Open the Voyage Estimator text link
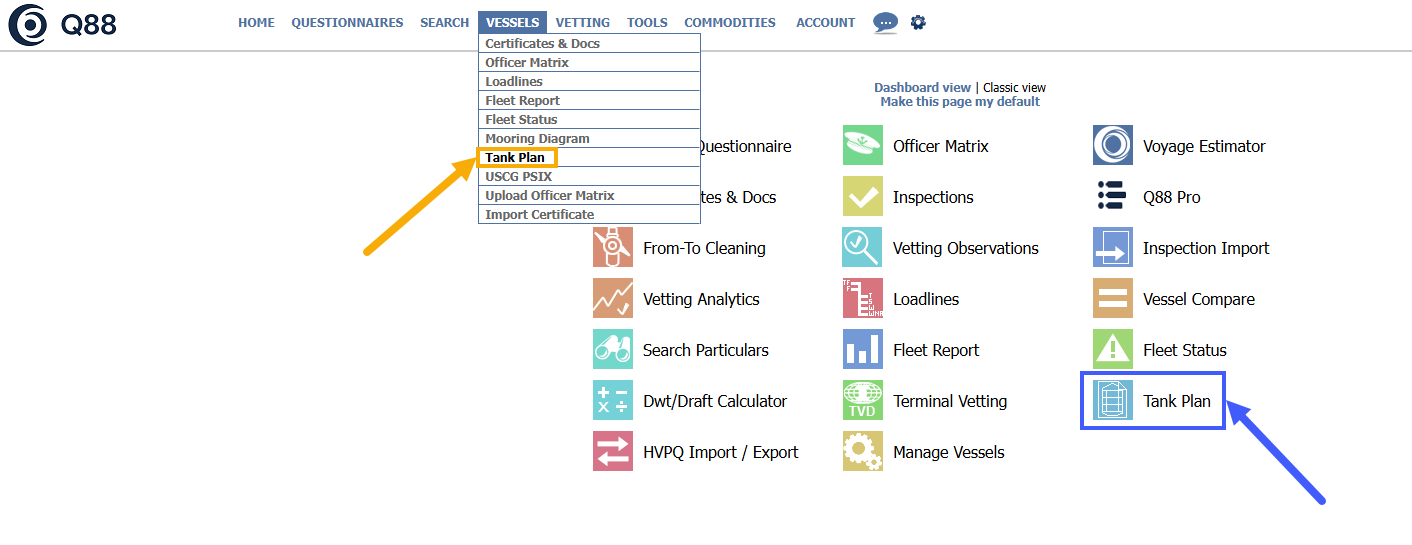Viewport: 1412px width, 545px height. point(1204,146)
